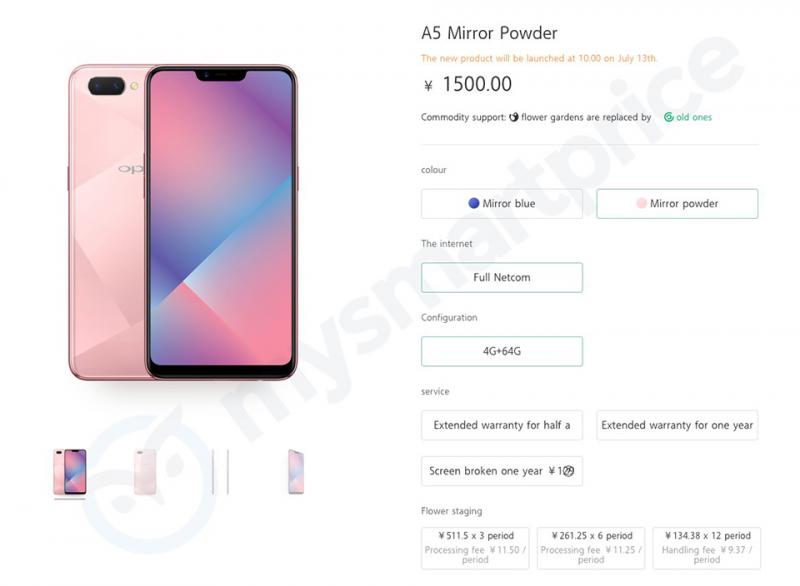
Task: Select Screen broken one year service
Action: [502, 471]
